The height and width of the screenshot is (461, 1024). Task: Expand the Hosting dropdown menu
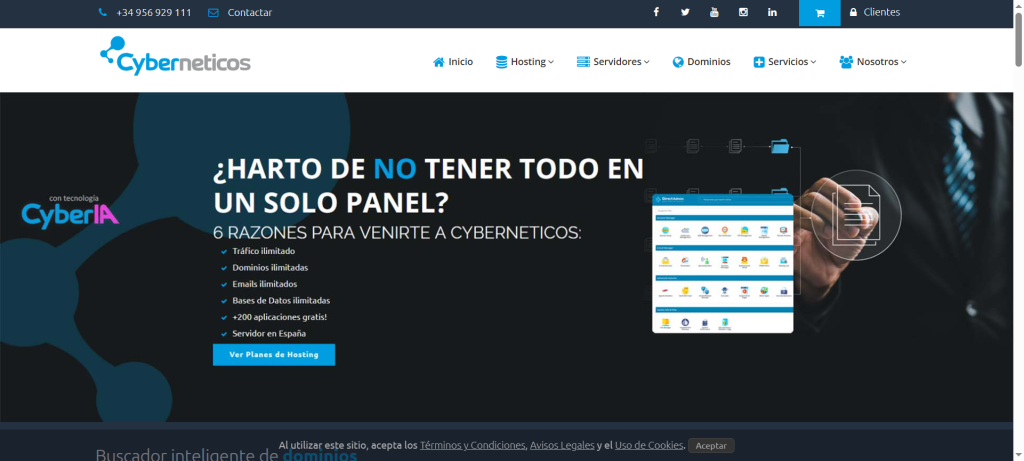pyautogui.click(x=525, y=62)
